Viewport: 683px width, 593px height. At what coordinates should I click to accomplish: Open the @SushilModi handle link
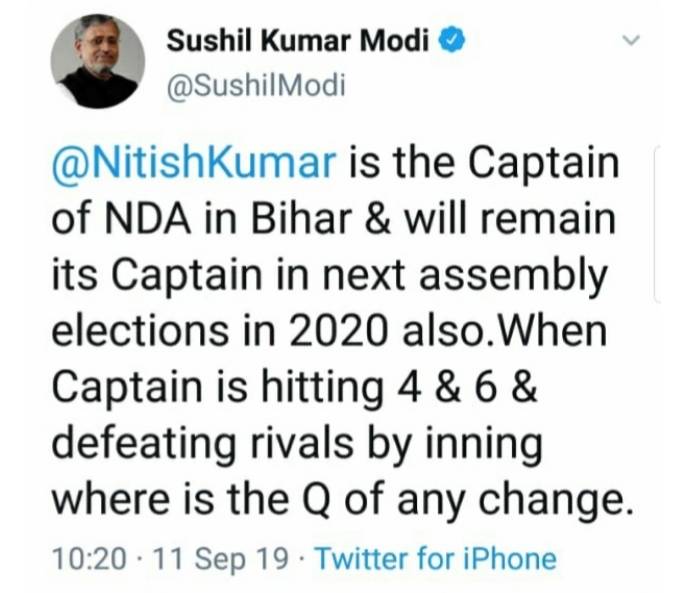[255, 85]
